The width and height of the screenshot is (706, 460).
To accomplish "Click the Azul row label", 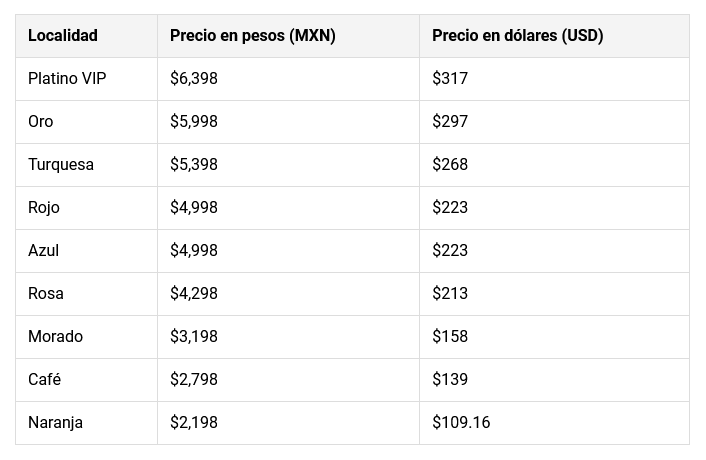I will coord(44,251).
